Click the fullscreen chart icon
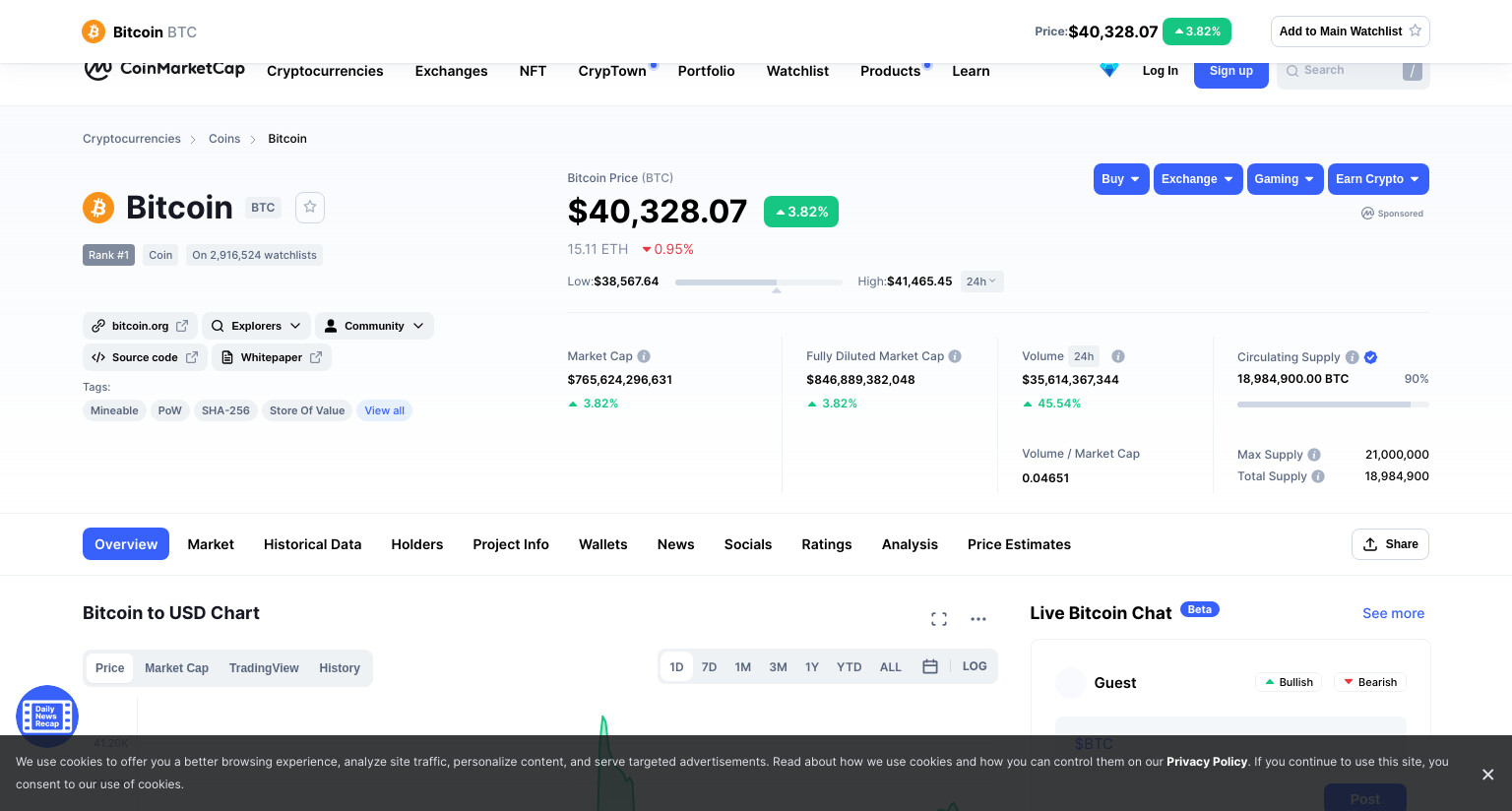The width and height of the screenshot is (1512, 811). click(x=939, y=619)
